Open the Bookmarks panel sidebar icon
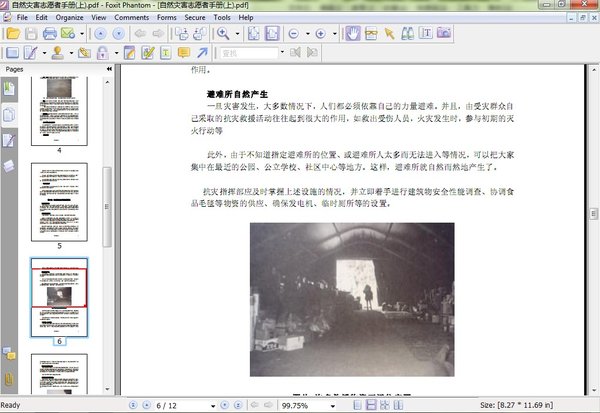Screen dimensions: 600x413 coord(9,89)
